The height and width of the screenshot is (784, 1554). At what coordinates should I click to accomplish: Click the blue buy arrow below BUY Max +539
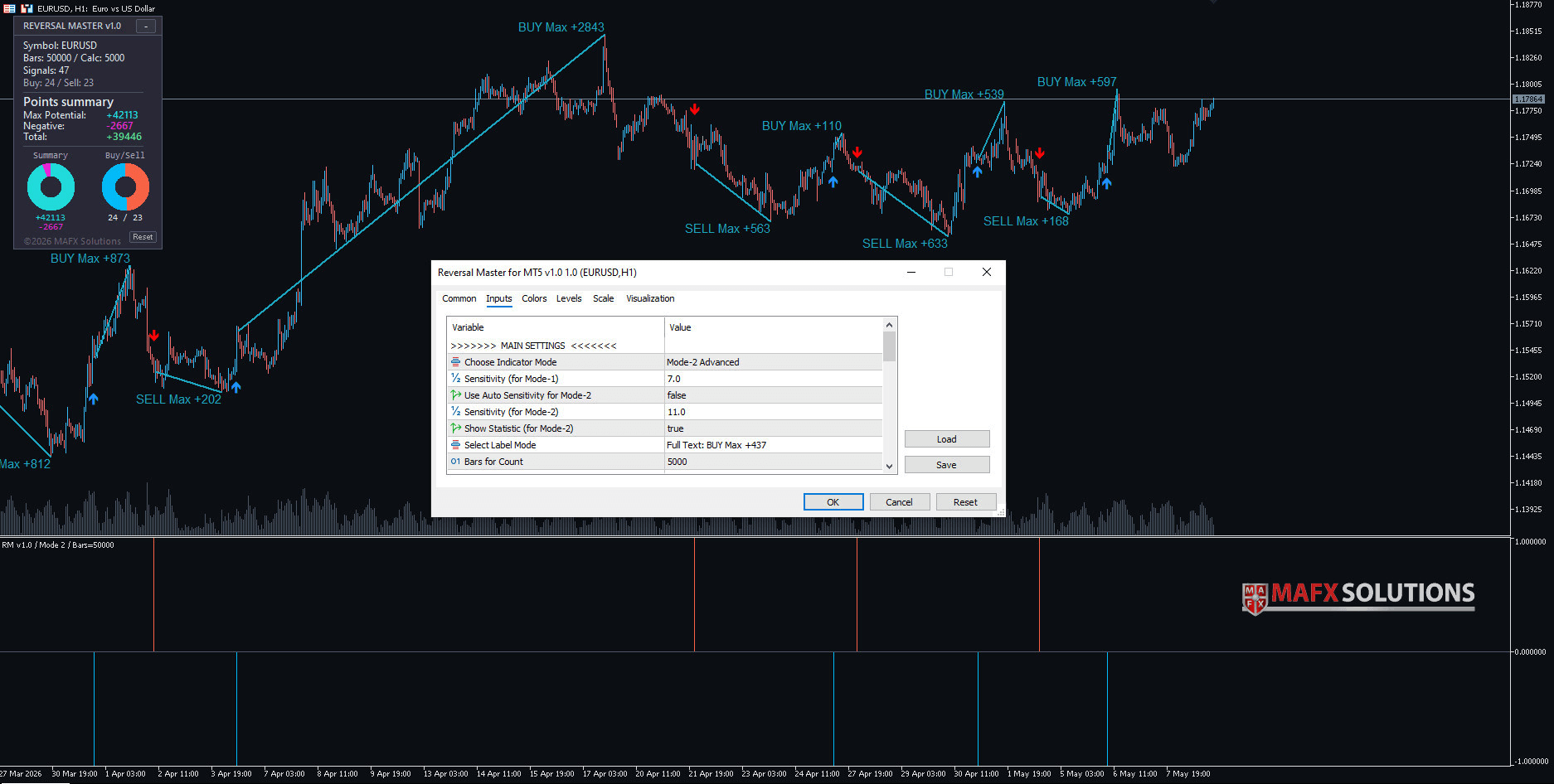coord(978,172)
